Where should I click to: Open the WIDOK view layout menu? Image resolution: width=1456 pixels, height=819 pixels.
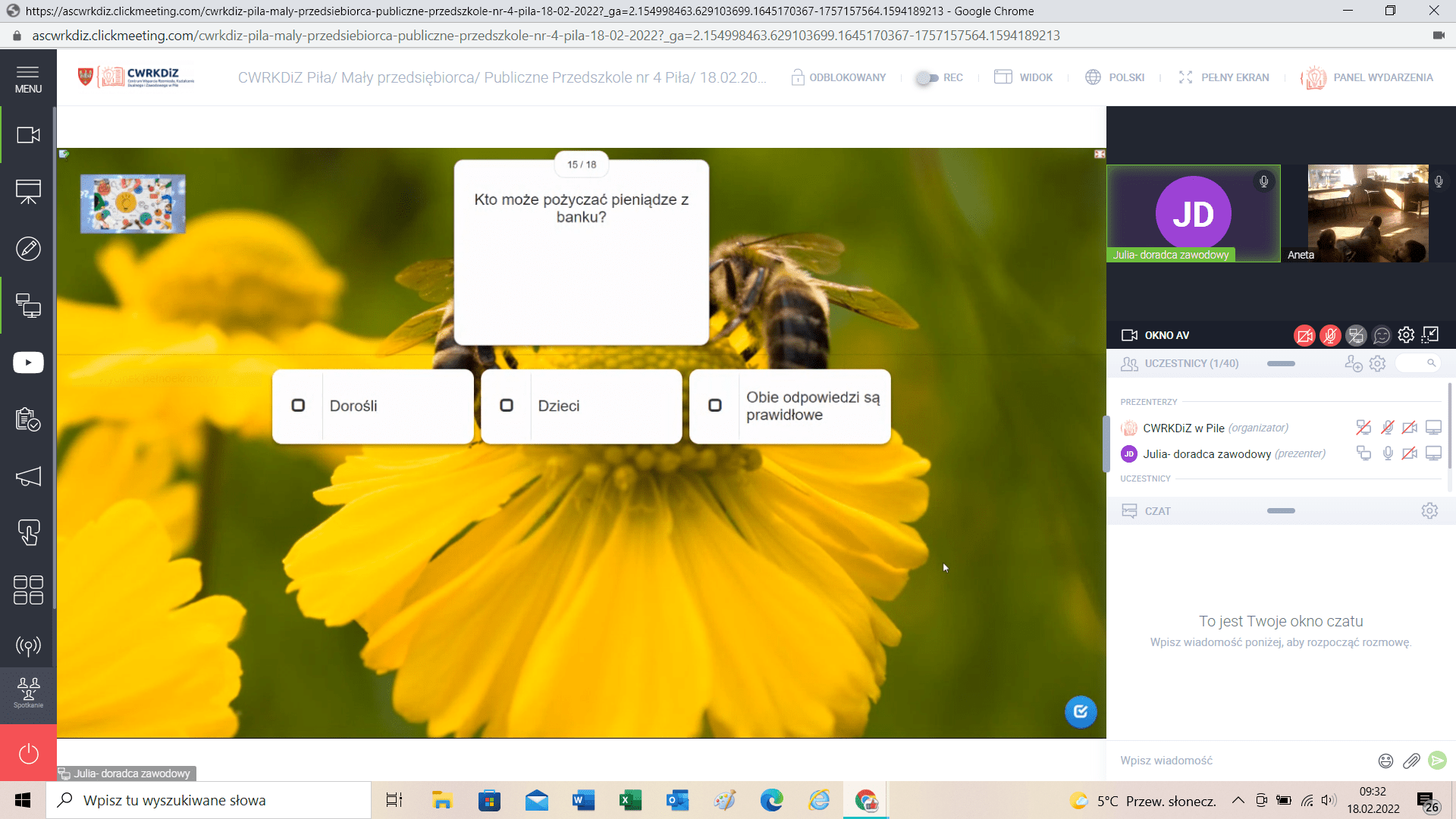(x=1024, y=77)
